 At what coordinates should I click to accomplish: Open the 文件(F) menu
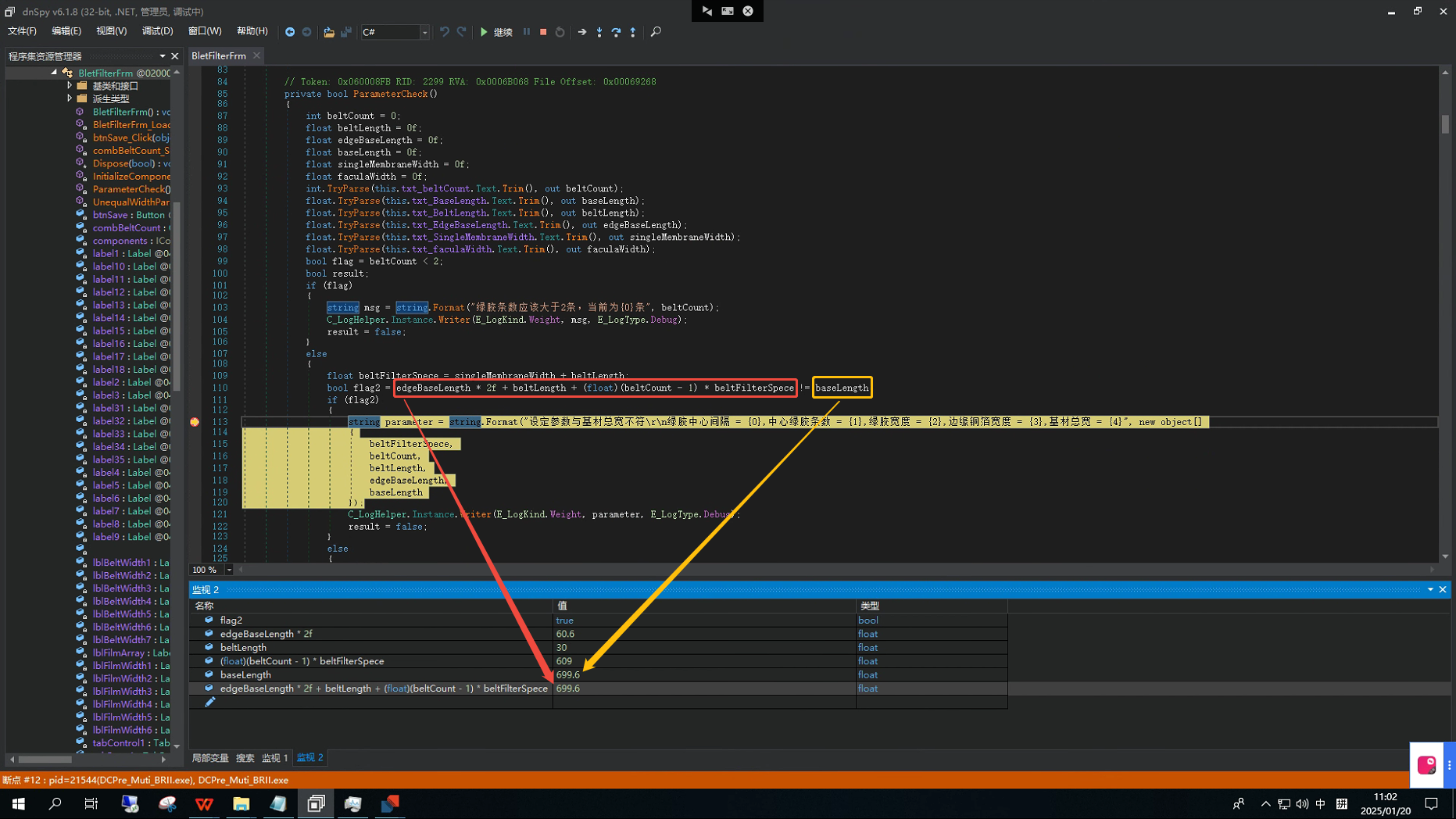click(22, 31)
